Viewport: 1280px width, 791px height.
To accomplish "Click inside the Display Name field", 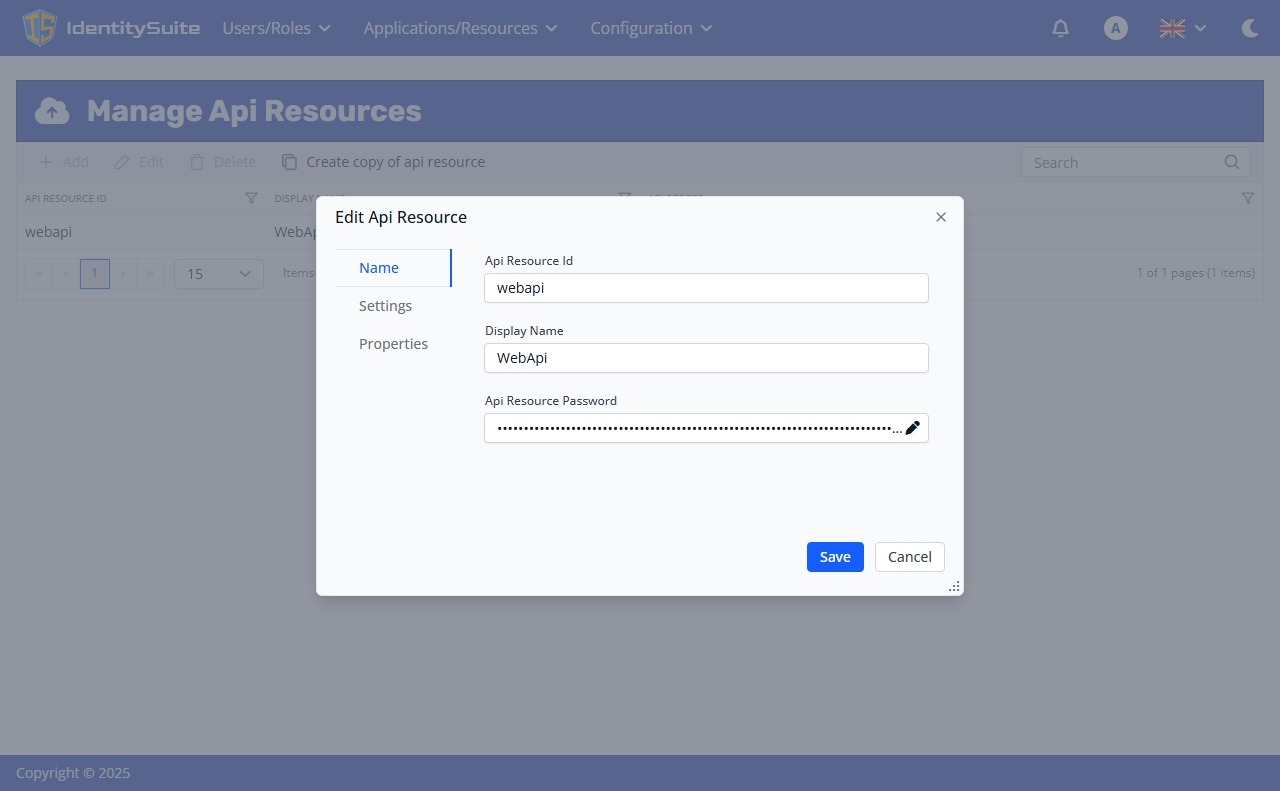I will (706, 357).
